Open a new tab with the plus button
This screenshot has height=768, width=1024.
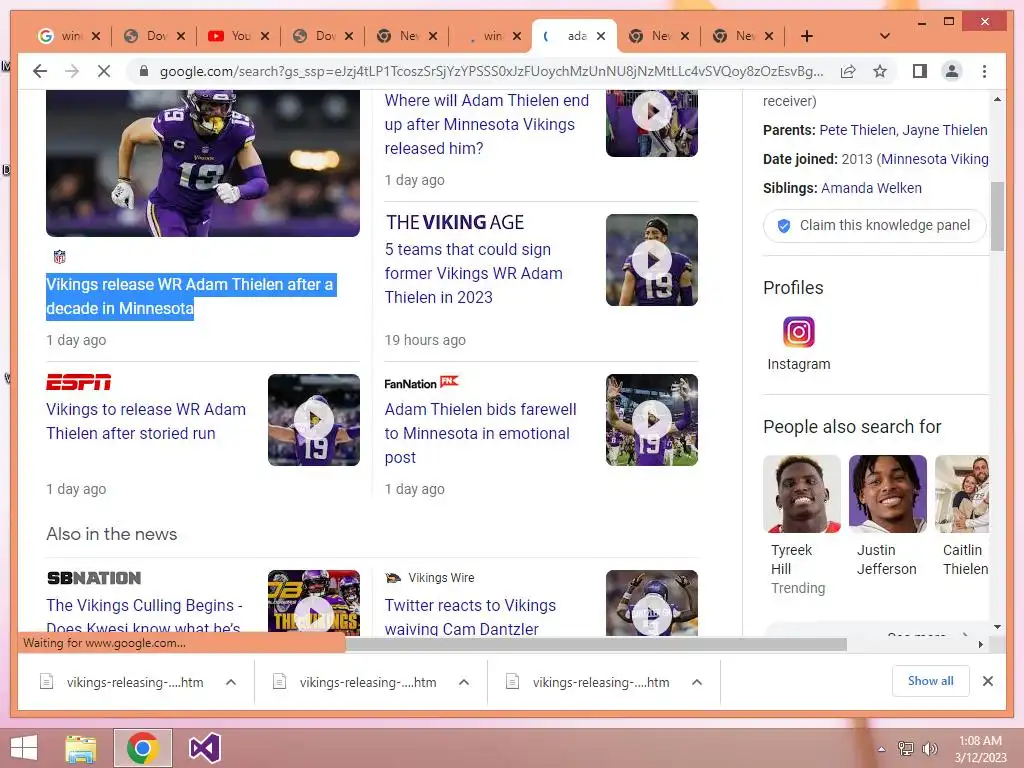click(x=807, y=36)
